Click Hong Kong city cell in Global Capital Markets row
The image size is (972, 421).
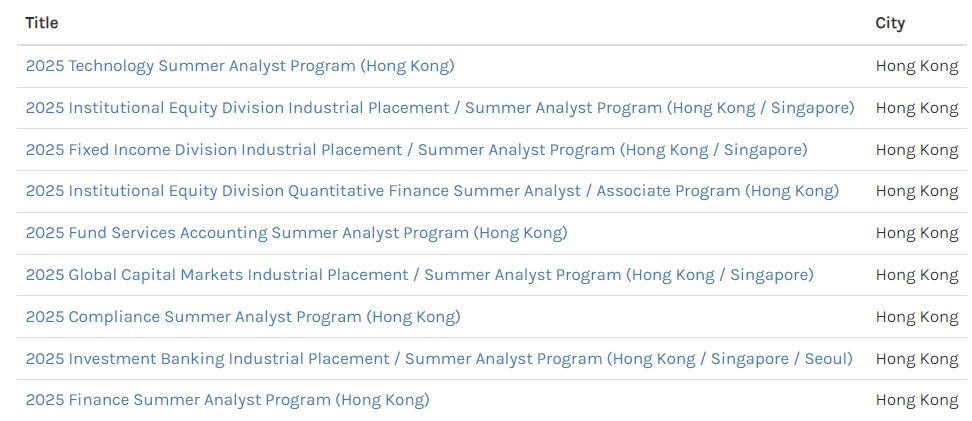pyautogui.click(x=917, y=275)
